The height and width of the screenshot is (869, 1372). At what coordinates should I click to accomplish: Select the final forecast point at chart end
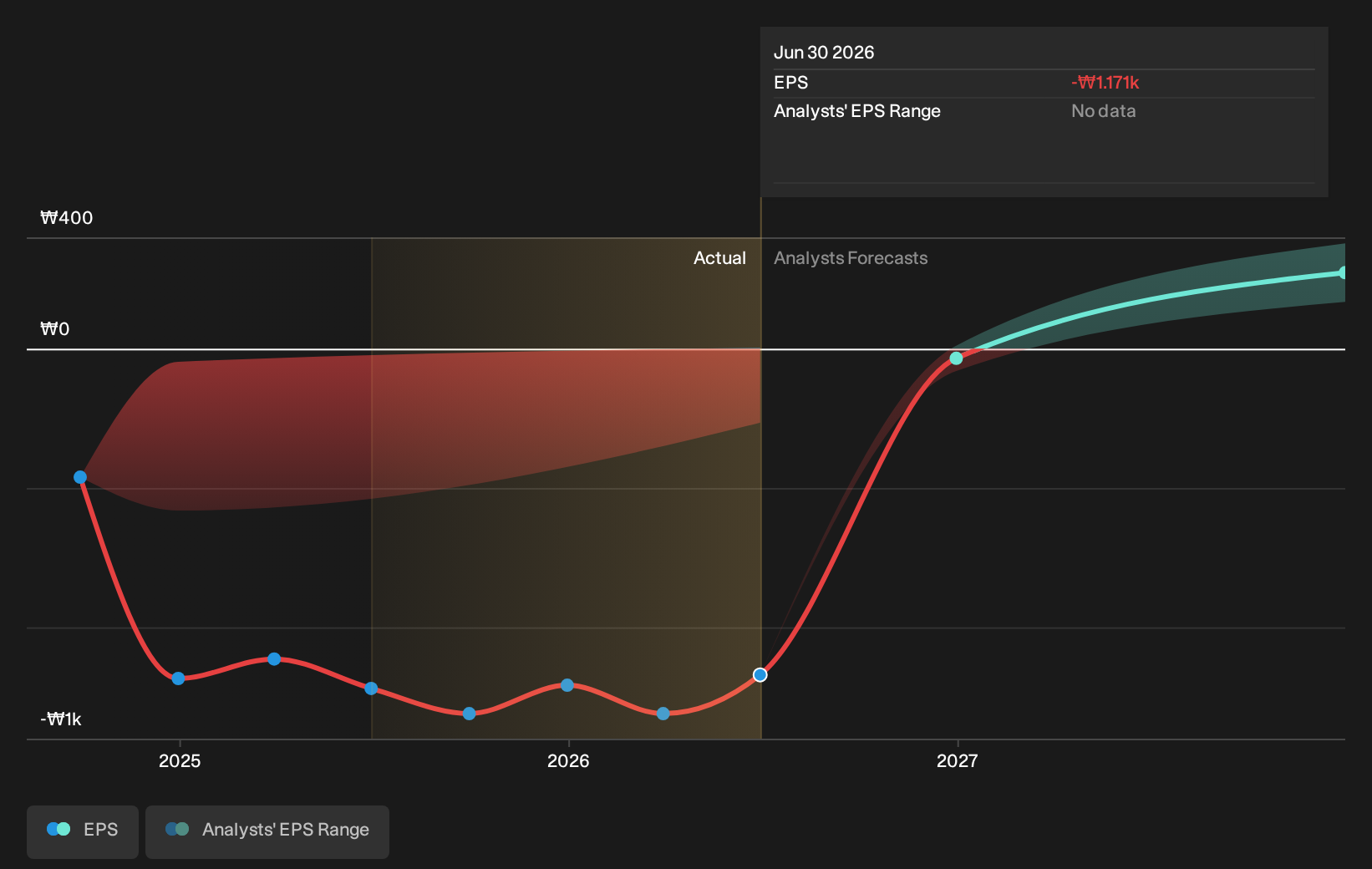[1343, 272]
